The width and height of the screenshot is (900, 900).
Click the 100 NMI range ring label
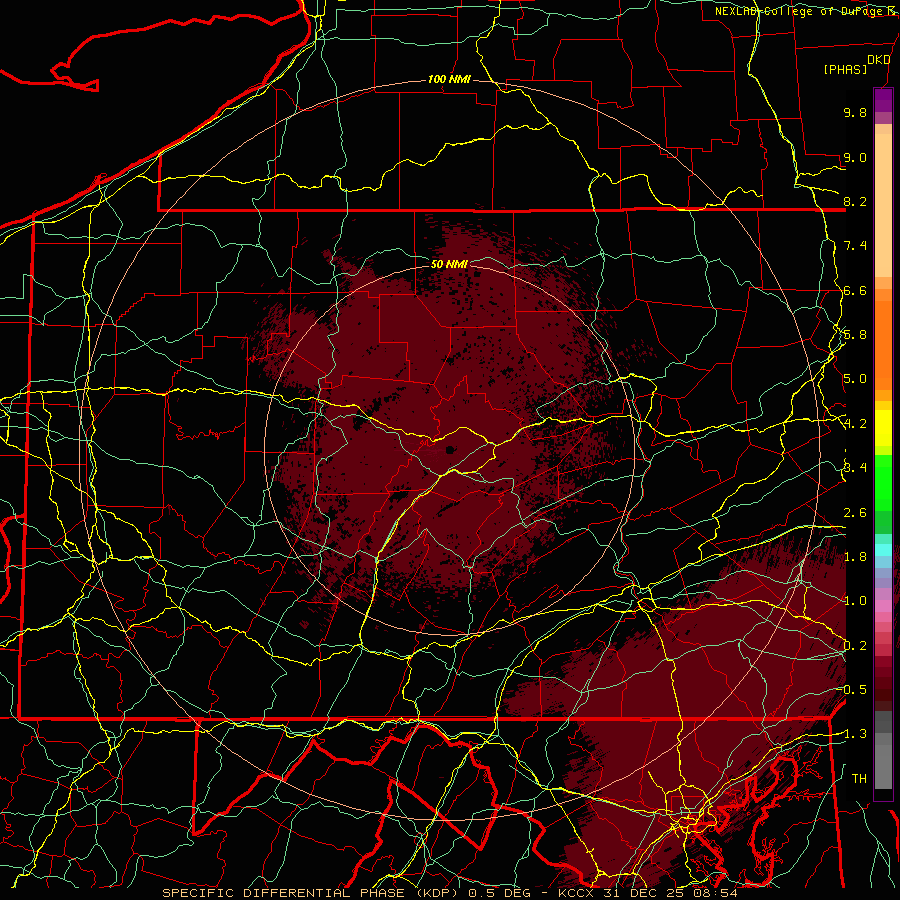point(449,79)
